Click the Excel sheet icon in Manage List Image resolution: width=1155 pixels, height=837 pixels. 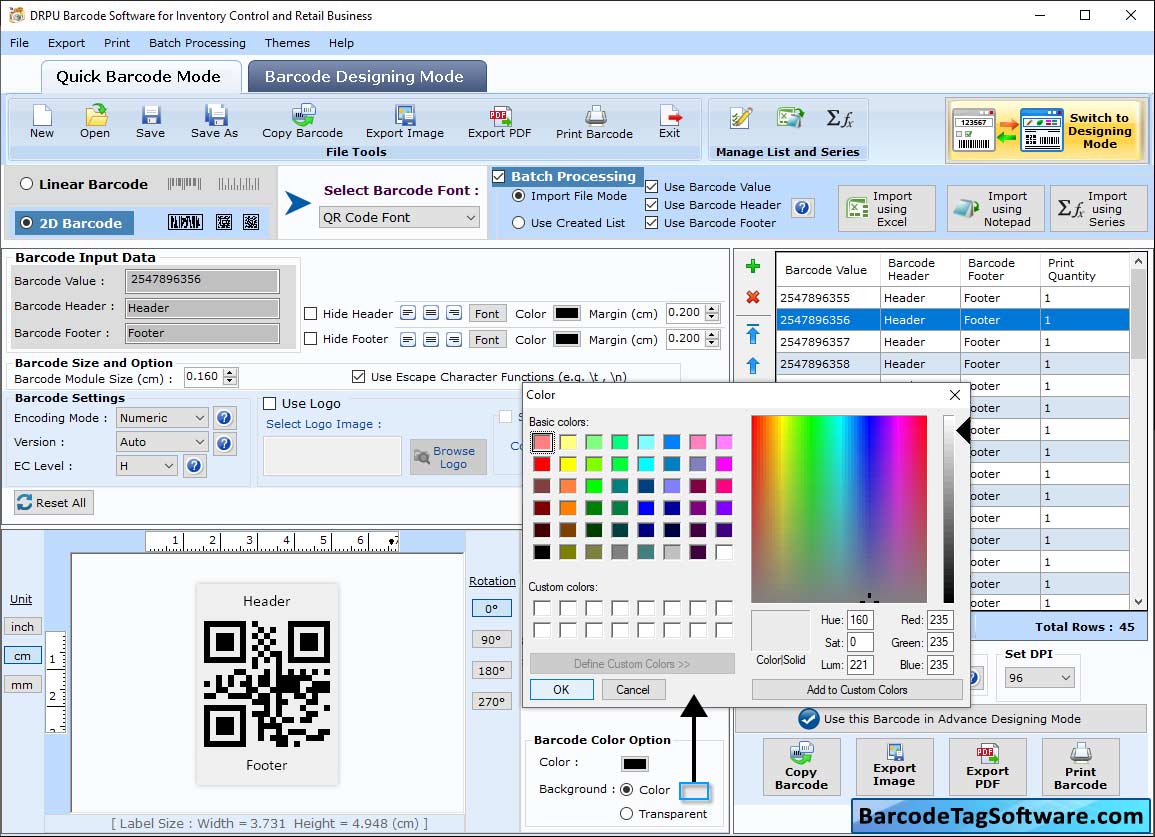coord(790,118)
